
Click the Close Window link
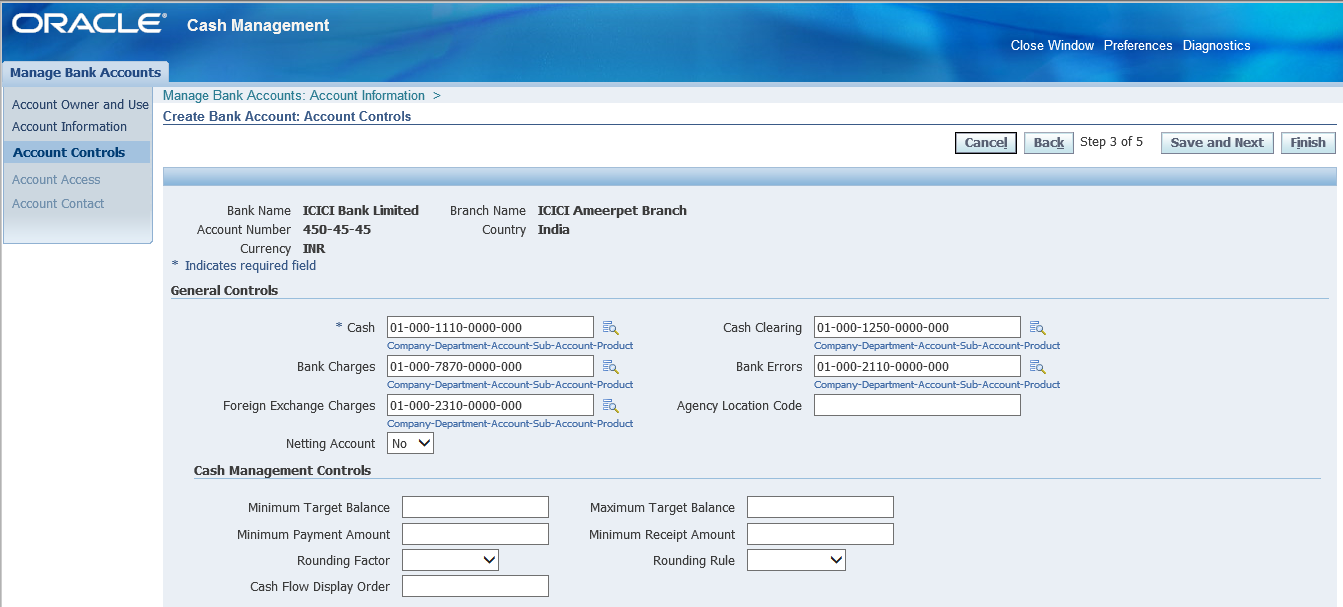click(1052, 45)
